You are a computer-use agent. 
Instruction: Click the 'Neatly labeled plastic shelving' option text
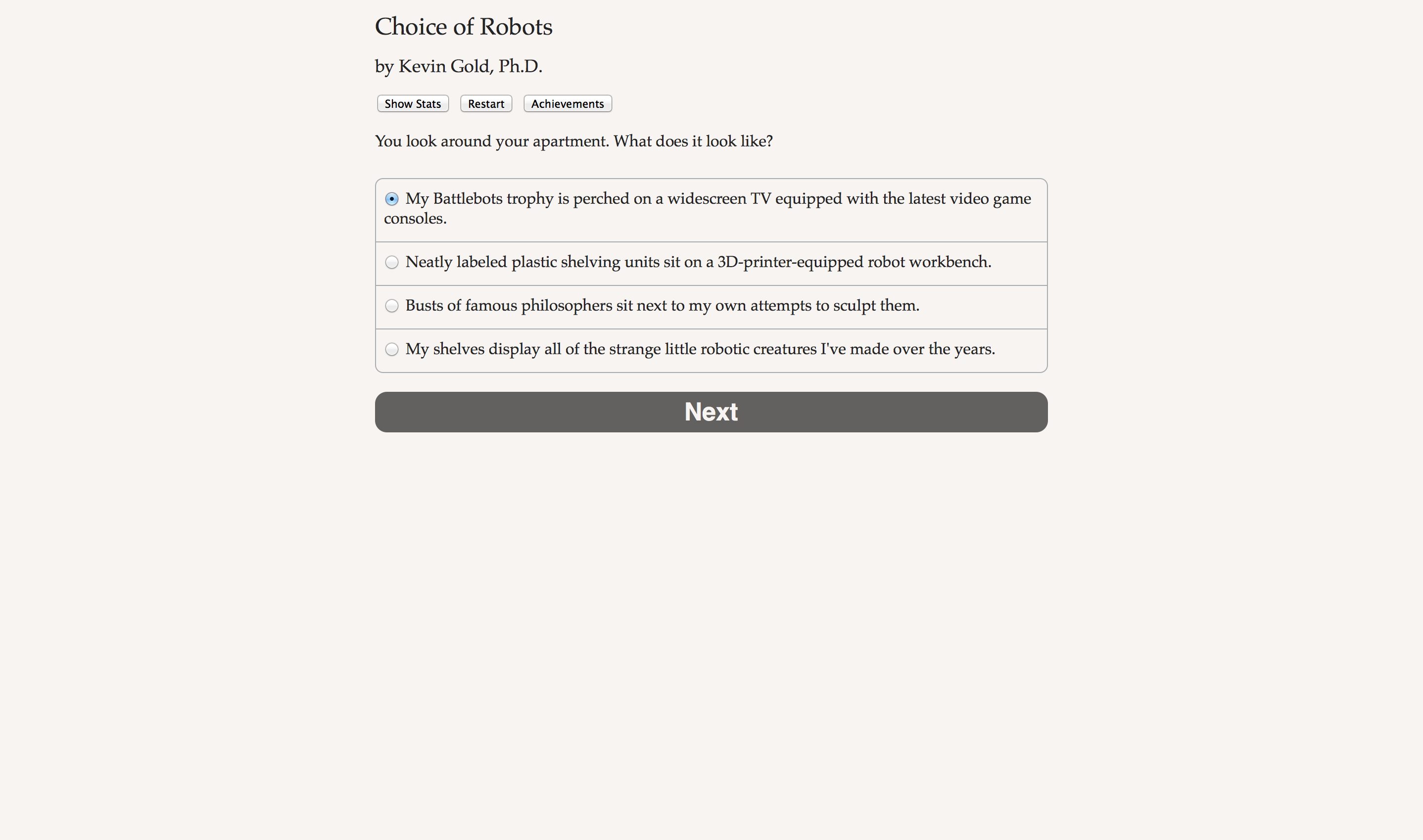698,262
